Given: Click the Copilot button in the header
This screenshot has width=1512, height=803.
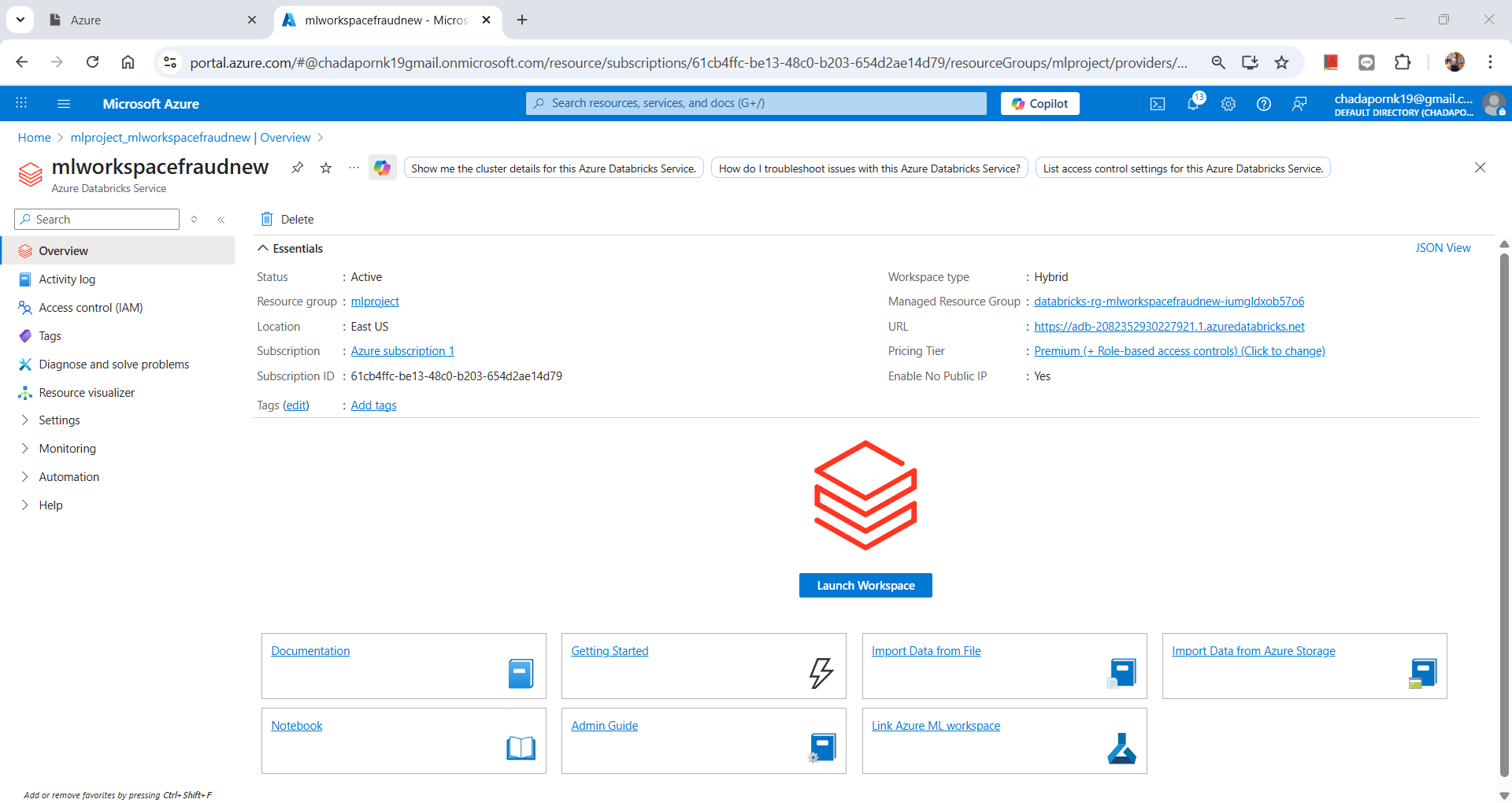Looking at the screenshot, I should click(1039, 103).
